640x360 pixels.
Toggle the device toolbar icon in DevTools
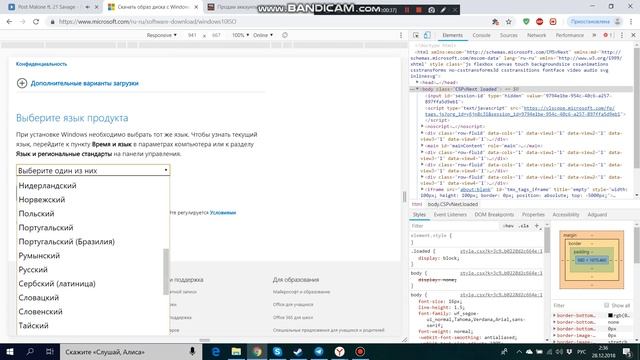pyautogui.click(x=427, y=36)
